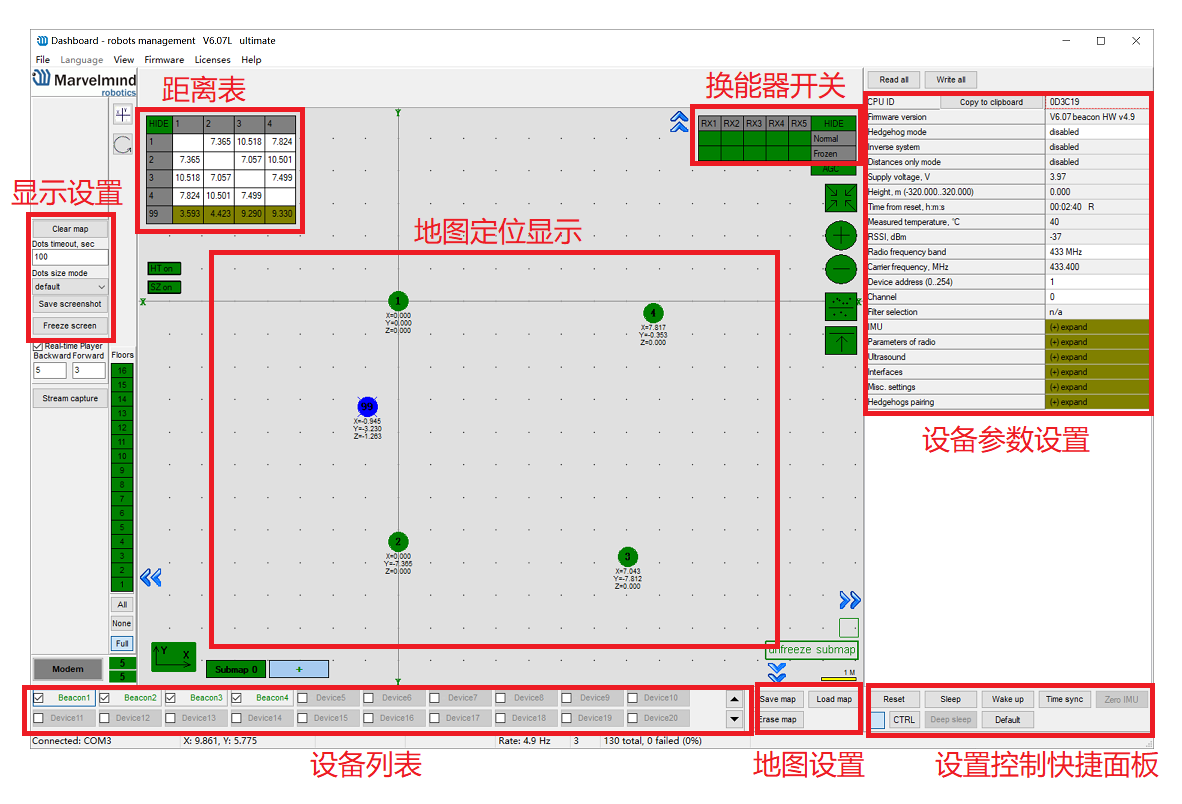Select mobile beacon 99 on the map
Viewport: 1182px width, 804px height.
[x=368, y=406]
